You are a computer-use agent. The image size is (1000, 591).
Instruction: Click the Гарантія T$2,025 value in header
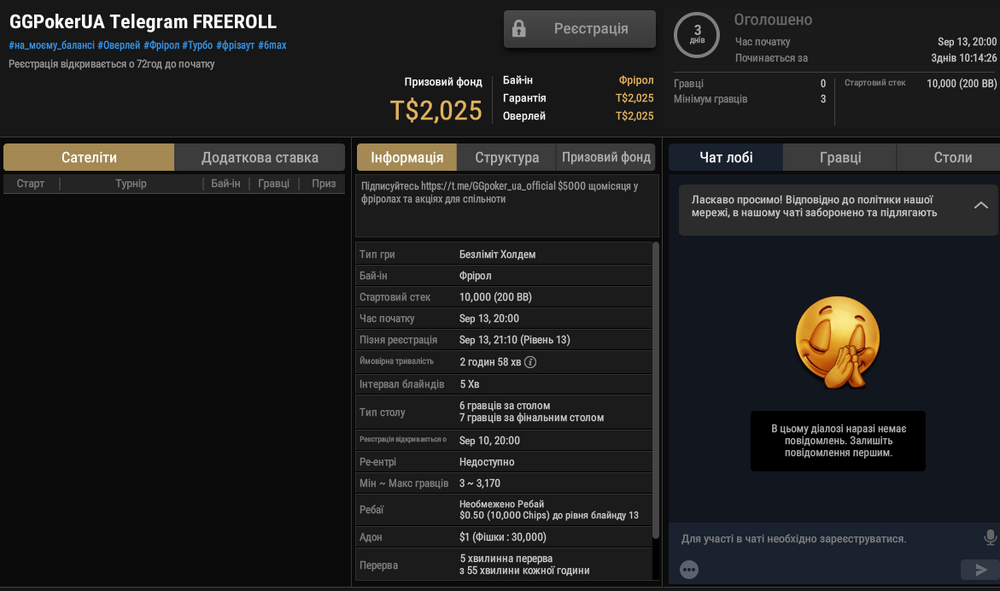pos(634,98)
